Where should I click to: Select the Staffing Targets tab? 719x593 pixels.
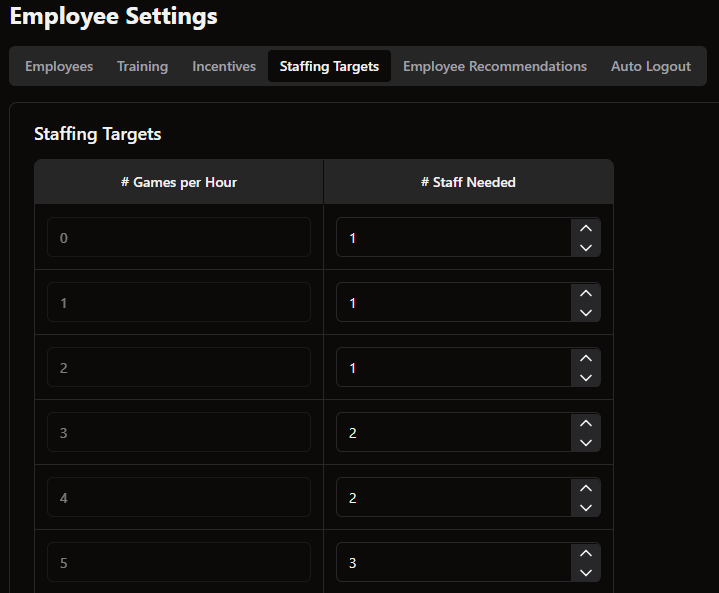pyautogui.click(x=329, y=66)
